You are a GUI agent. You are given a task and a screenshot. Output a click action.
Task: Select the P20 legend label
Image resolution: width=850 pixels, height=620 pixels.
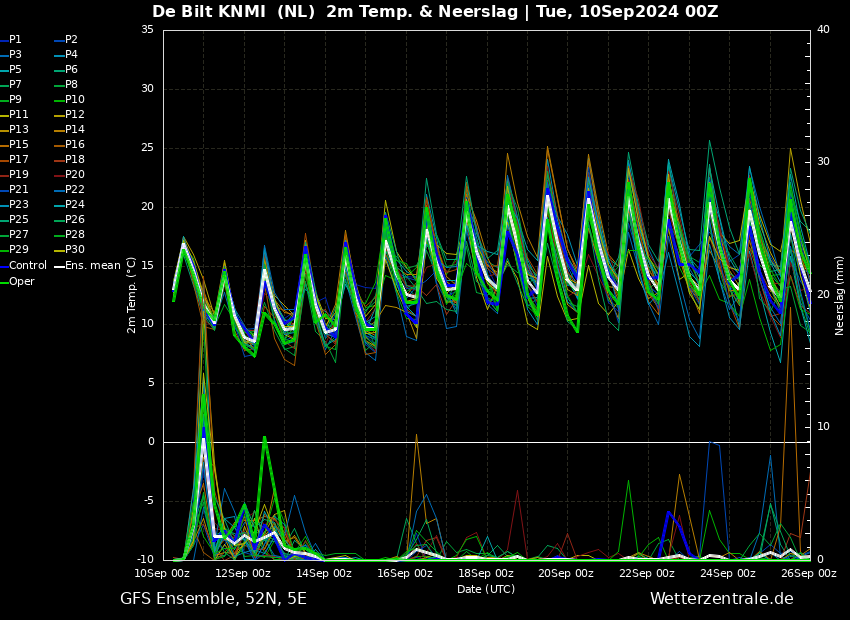(74, 175)
